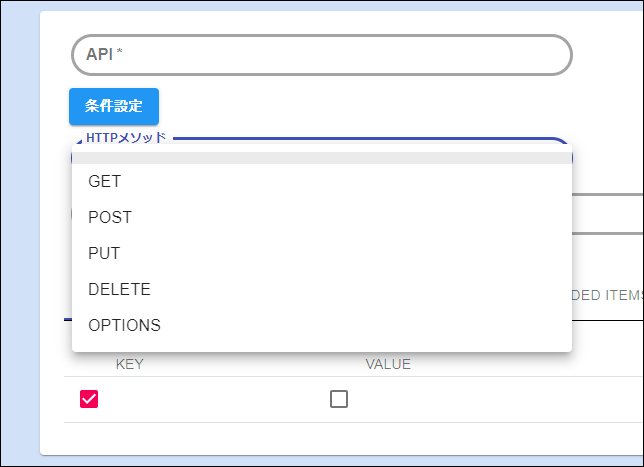Uncheck the red checkbox under KEY
Screen dimensions: 644x467
tap(89, 399)
